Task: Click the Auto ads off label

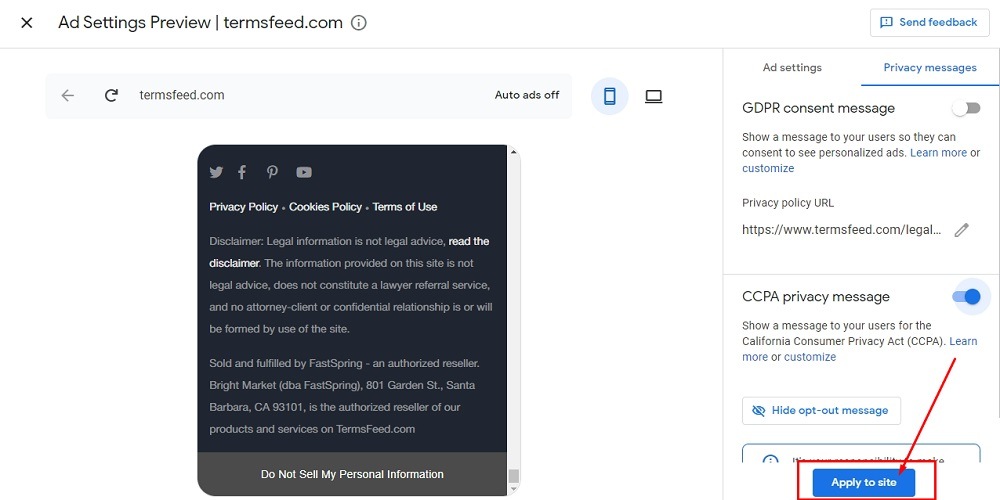Action: 527,95
